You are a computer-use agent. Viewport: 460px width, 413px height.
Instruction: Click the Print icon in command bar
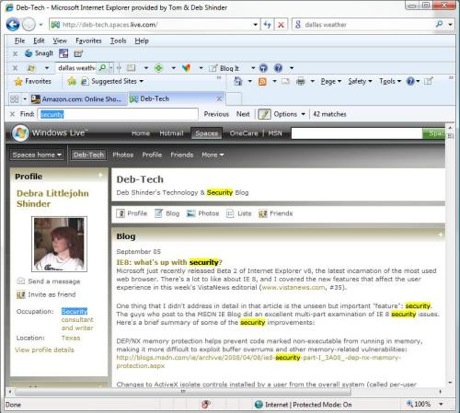coord(301,81)
